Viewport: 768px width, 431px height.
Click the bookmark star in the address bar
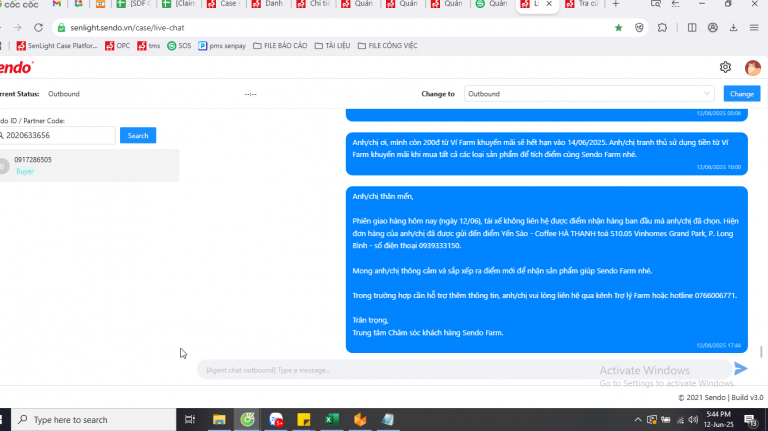coord(619,28)
